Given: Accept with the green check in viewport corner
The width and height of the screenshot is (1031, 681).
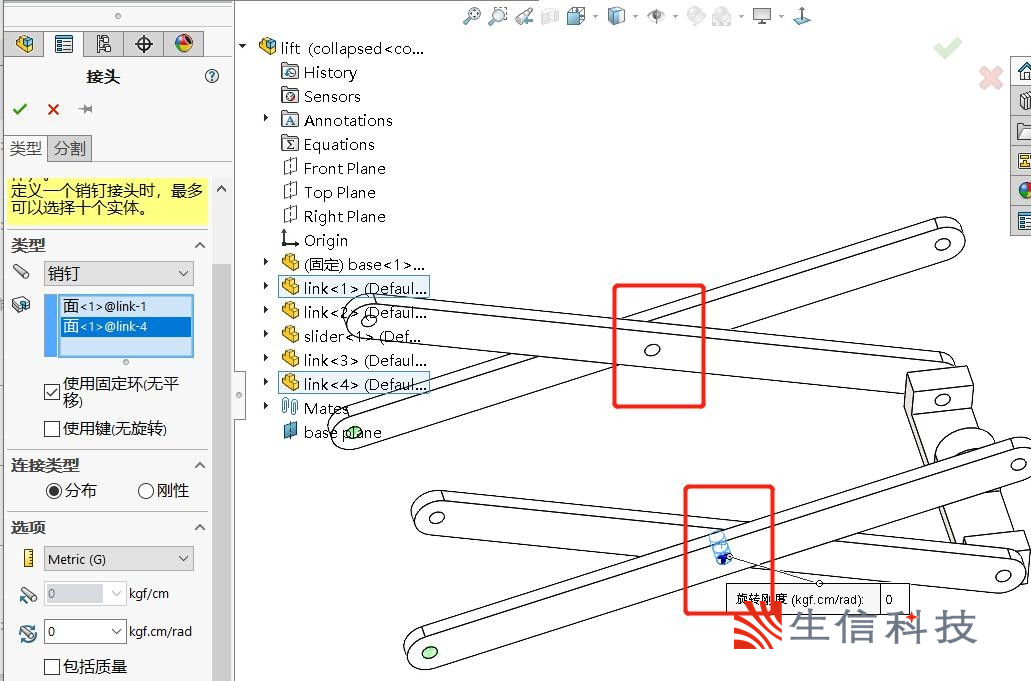Looking at the screenshot, I should 947,47.
